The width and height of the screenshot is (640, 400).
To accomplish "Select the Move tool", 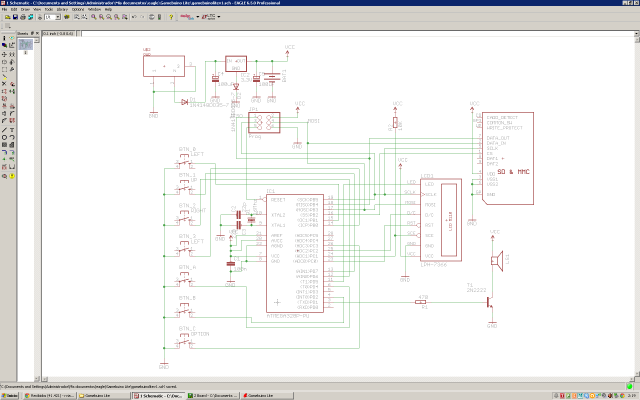I will tap(4, 54).
